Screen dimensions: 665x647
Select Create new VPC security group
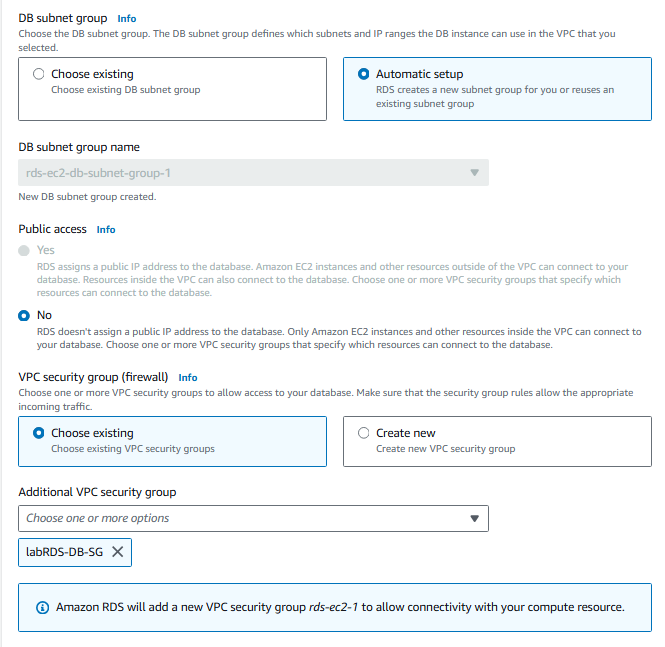364,433
